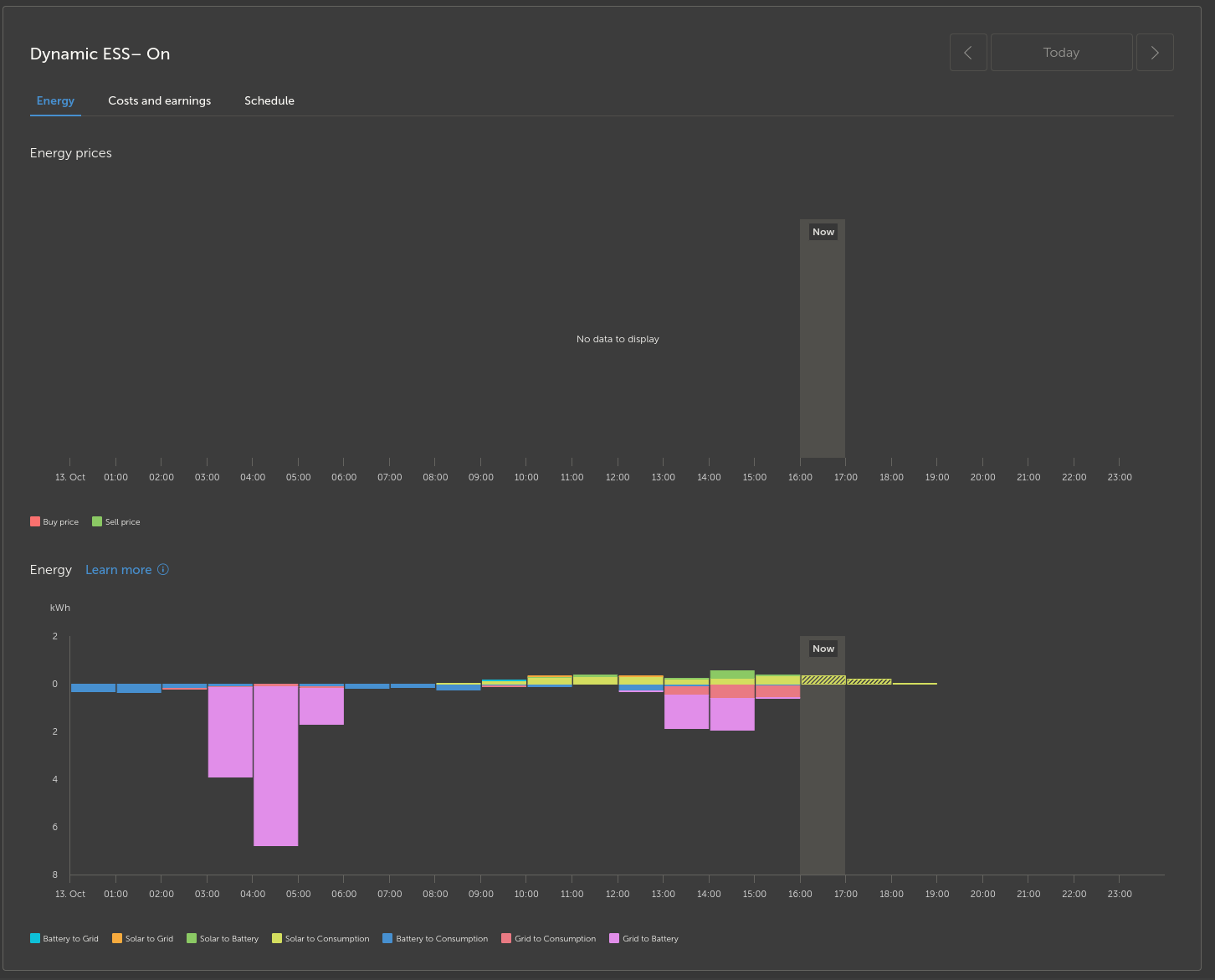Open the Learn more link
The image size is (1215, 980).
119,569
